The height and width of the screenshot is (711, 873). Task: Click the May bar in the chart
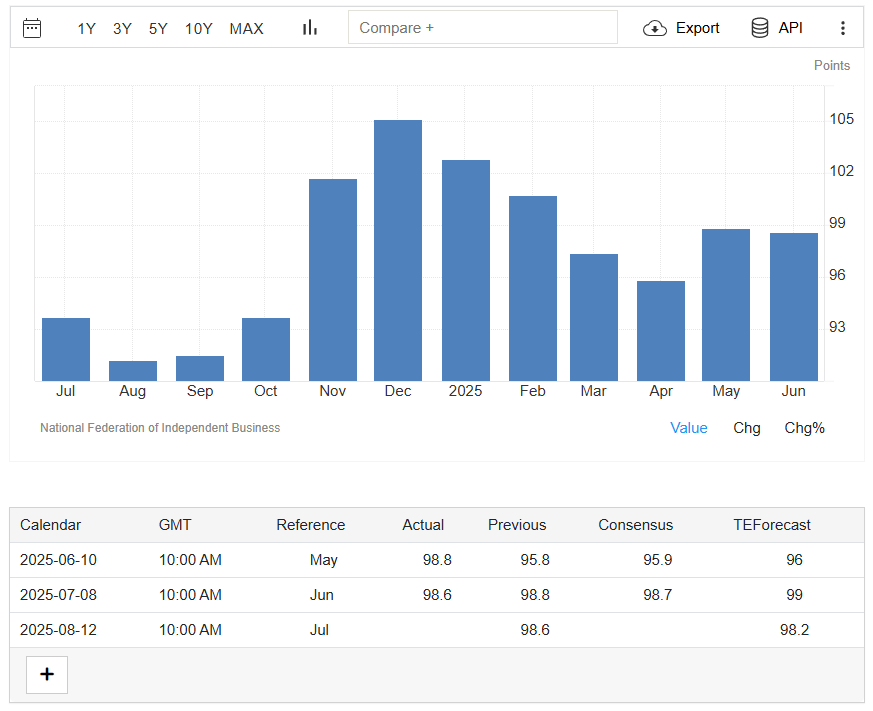coord(726,305)
